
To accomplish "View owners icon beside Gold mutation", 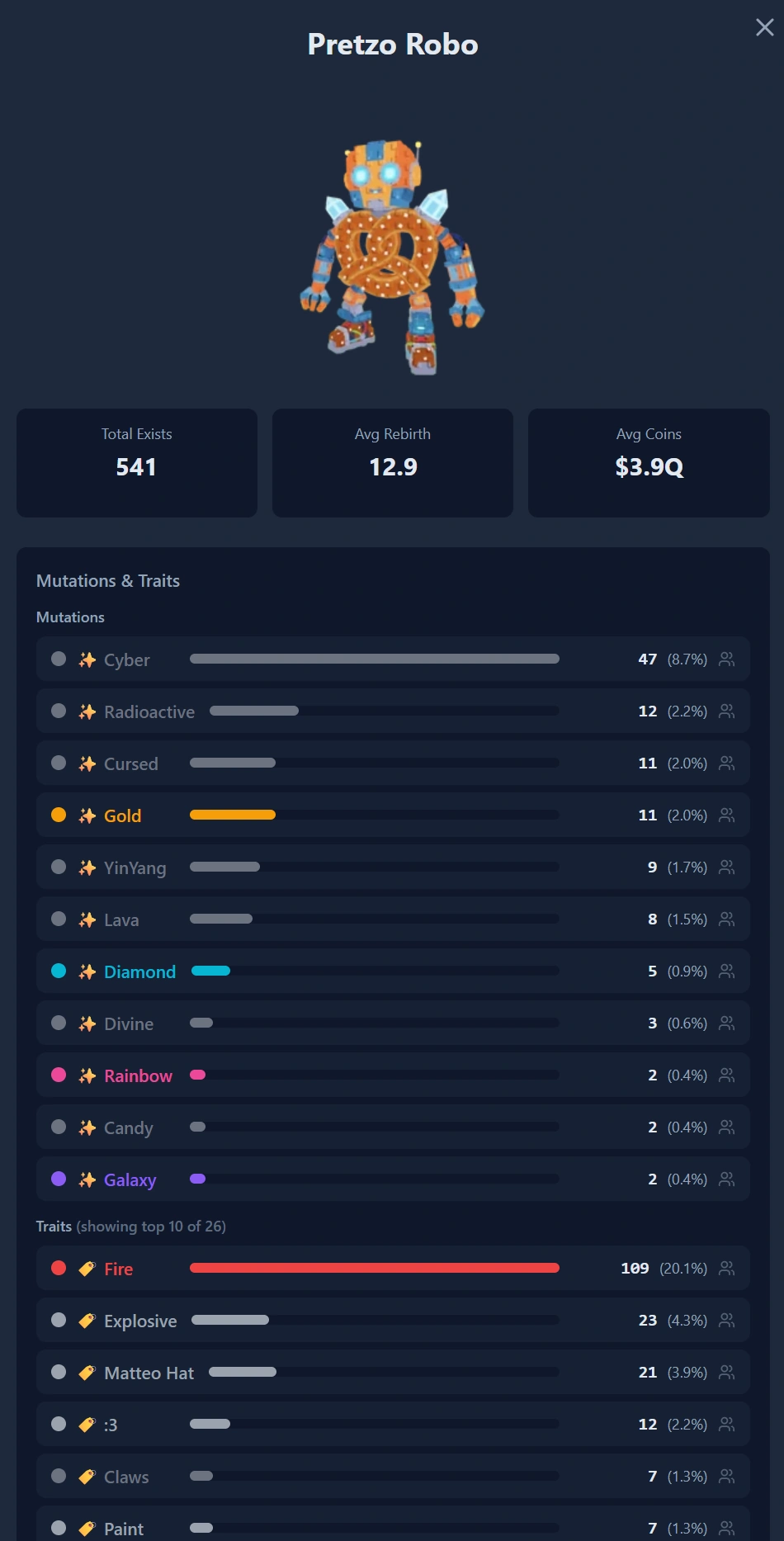I will 726,815.
